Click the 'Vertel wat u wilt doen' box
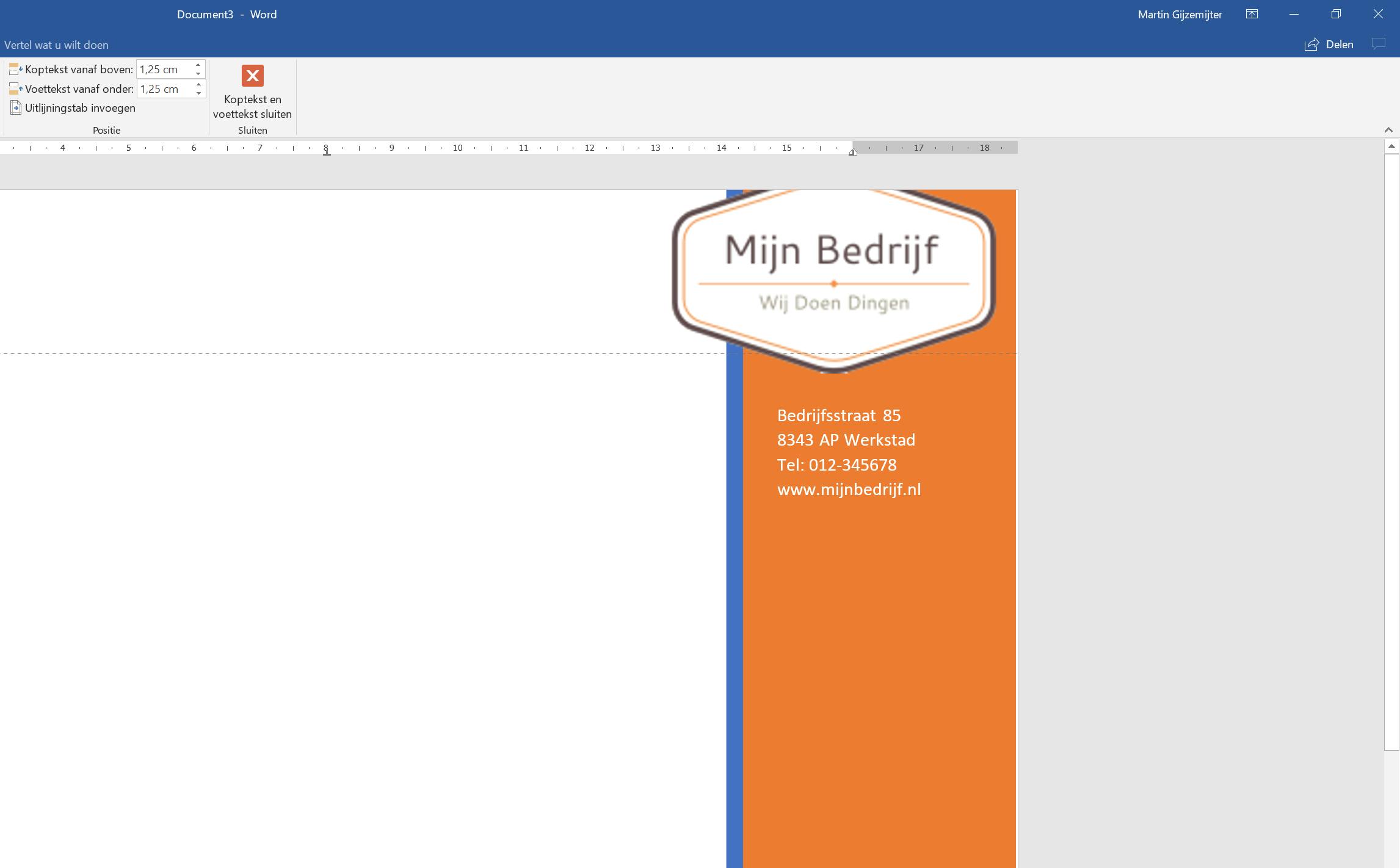The width and height of the screenshot is (1400, 868). coord(56,45)
